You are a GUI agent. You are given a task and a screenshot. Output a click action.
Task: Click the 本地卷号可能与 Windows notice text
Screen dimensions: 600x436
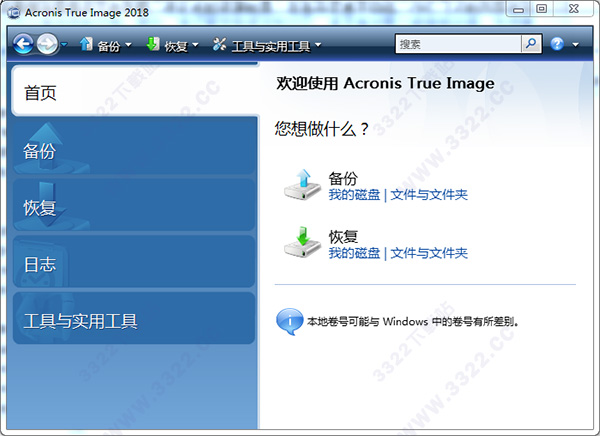coord(412,322)
